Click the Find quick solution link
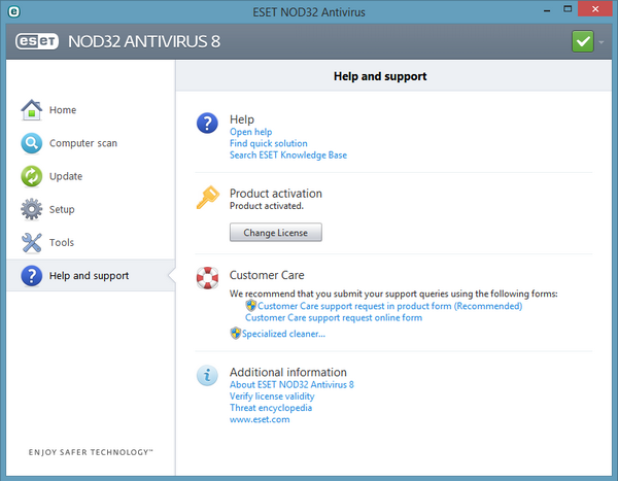This screenshot has height=481, width=618. click(268, 143)
